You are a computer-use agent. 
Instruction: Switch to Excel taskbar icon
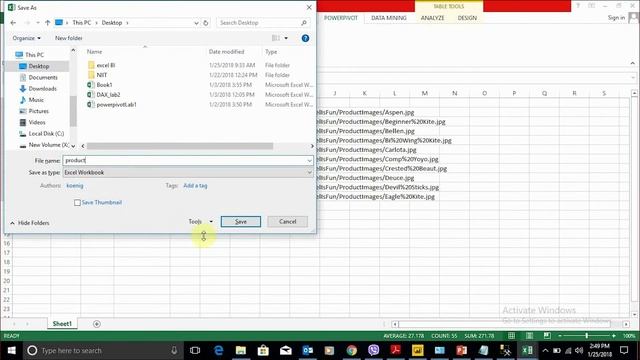point(527,350)
